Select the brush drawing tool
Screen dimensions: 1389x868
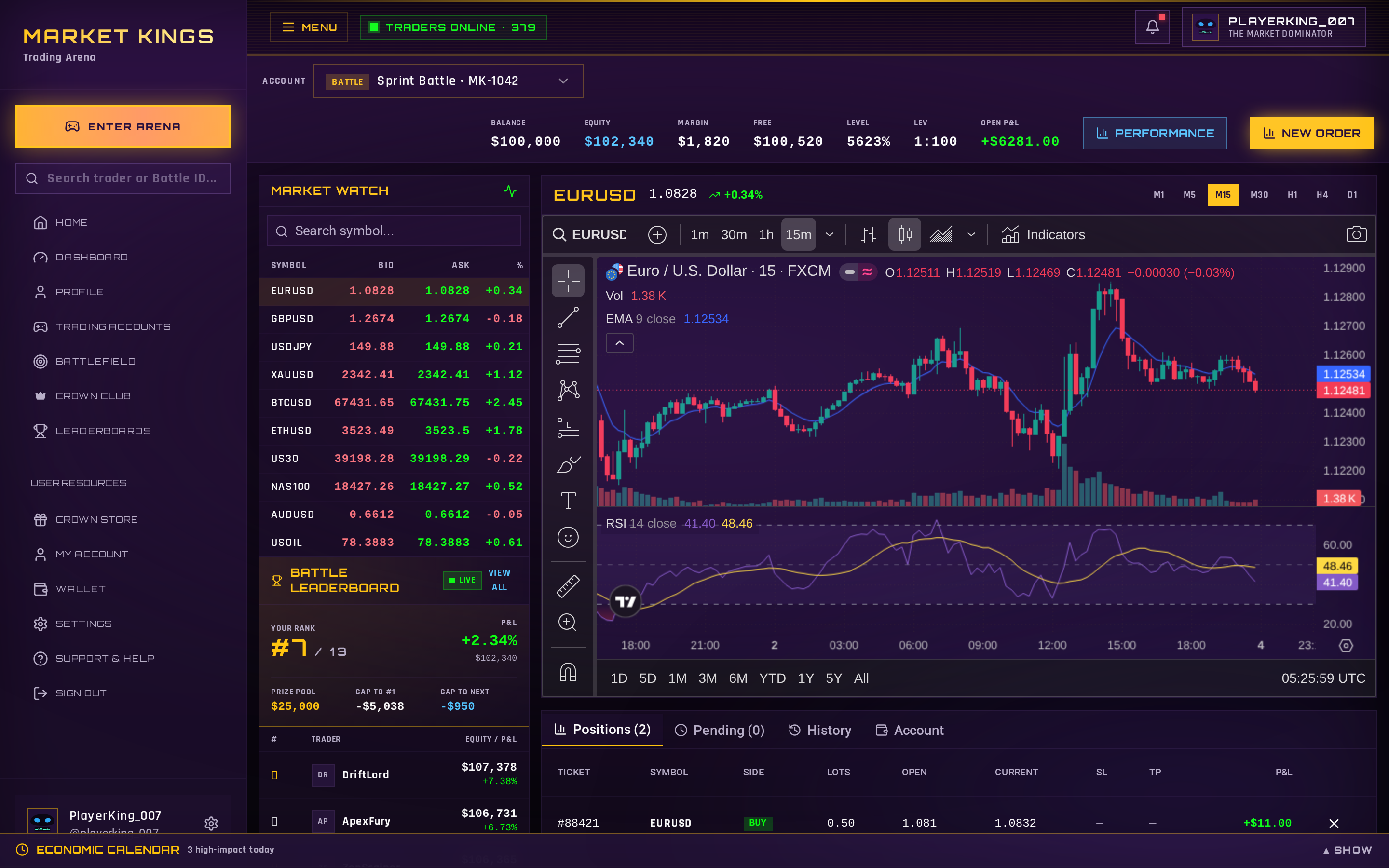pos(568,464)
